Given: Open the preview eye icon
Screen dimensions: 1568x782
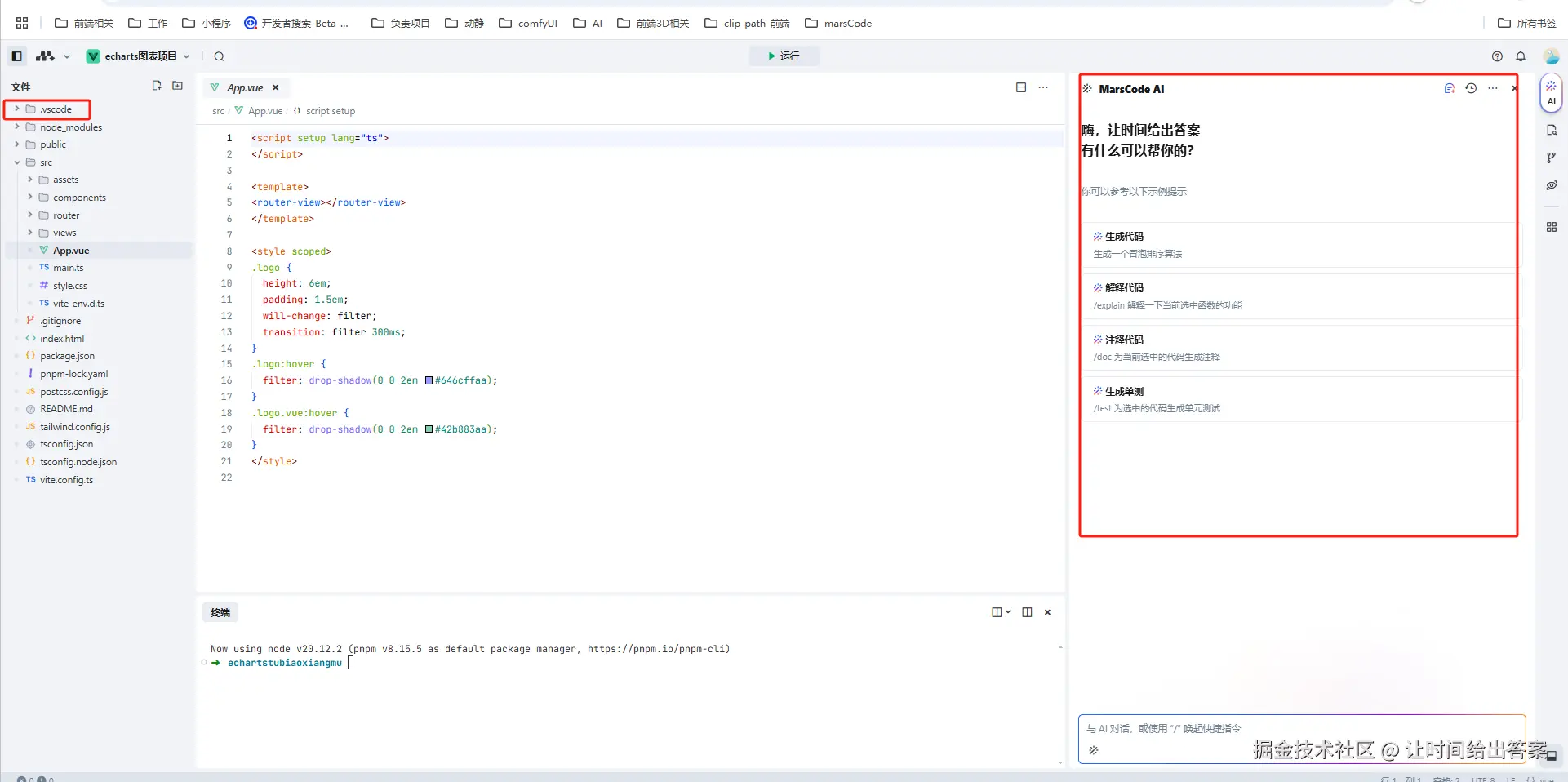Looking at the screenshot, I should 1552,185.
